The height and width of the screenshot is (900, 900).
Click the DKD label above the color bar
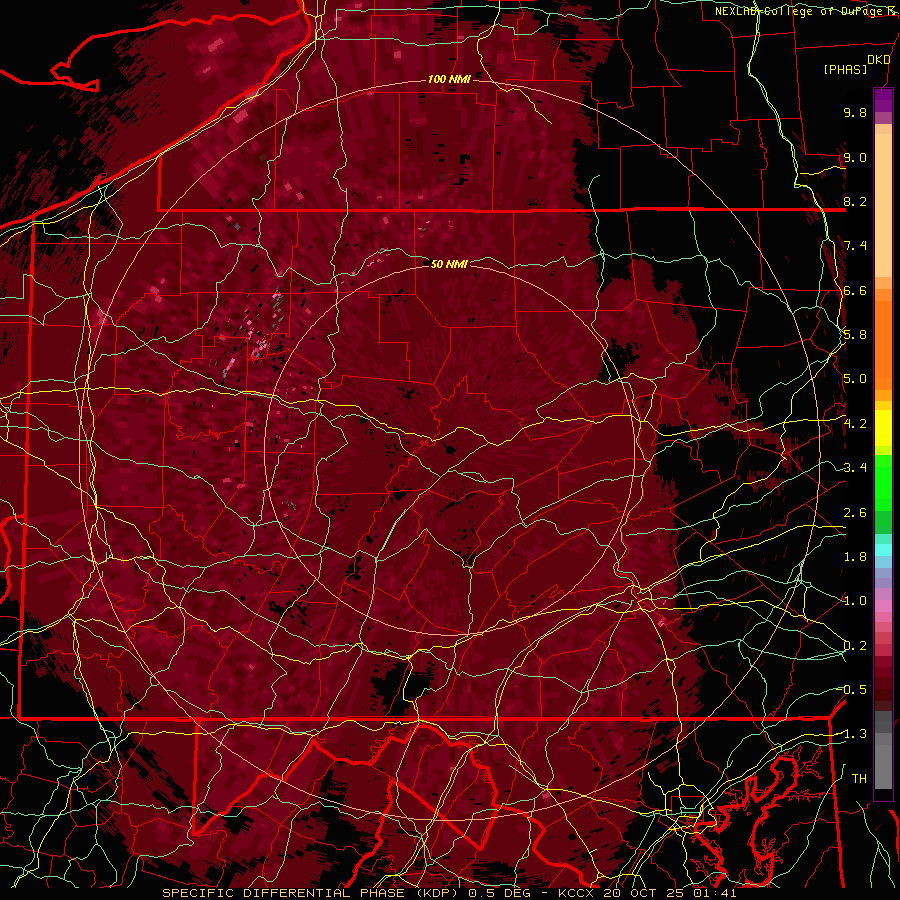[878, 60]
